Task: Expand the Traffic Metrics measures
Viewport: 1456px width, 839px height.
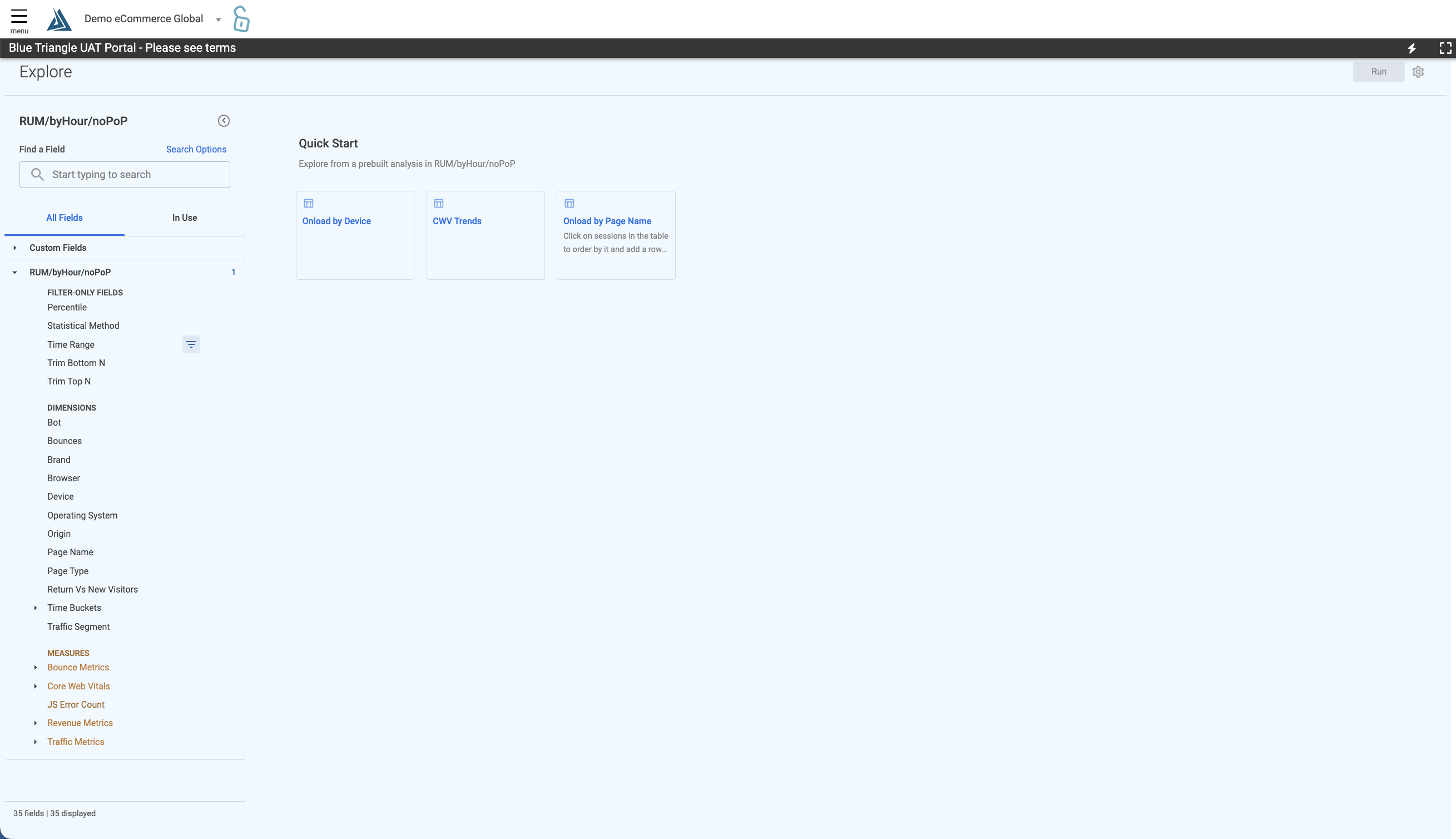Action: coord(36,742)
